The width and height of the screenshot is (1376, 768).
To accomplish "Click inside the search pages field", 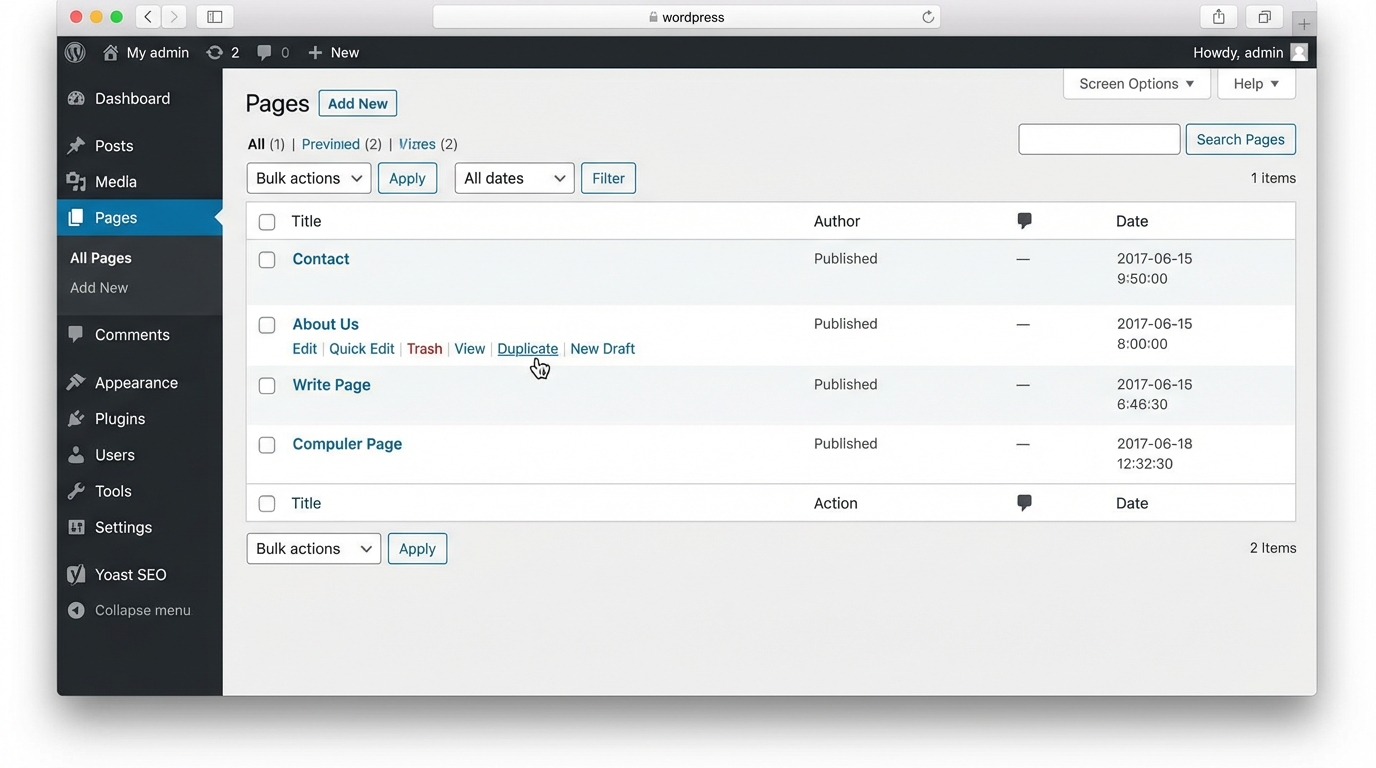I will [1098, 138].
